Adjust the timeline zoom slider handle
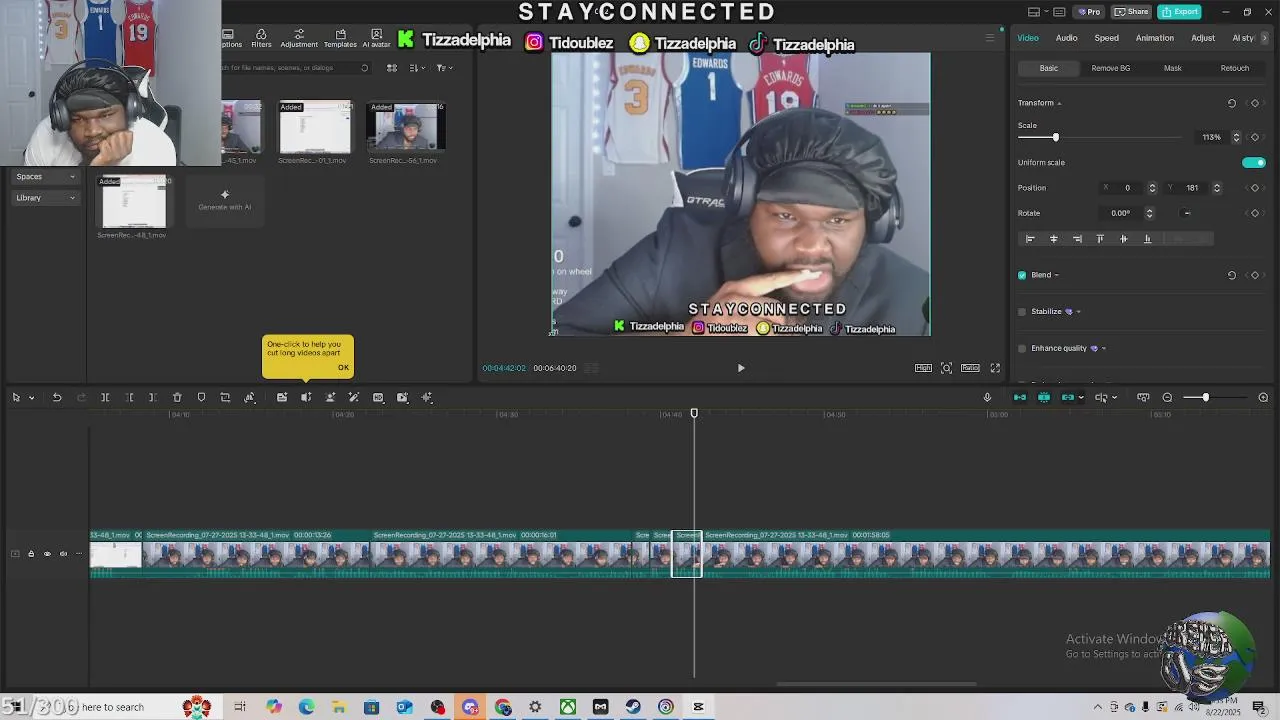 (1205, 398)
